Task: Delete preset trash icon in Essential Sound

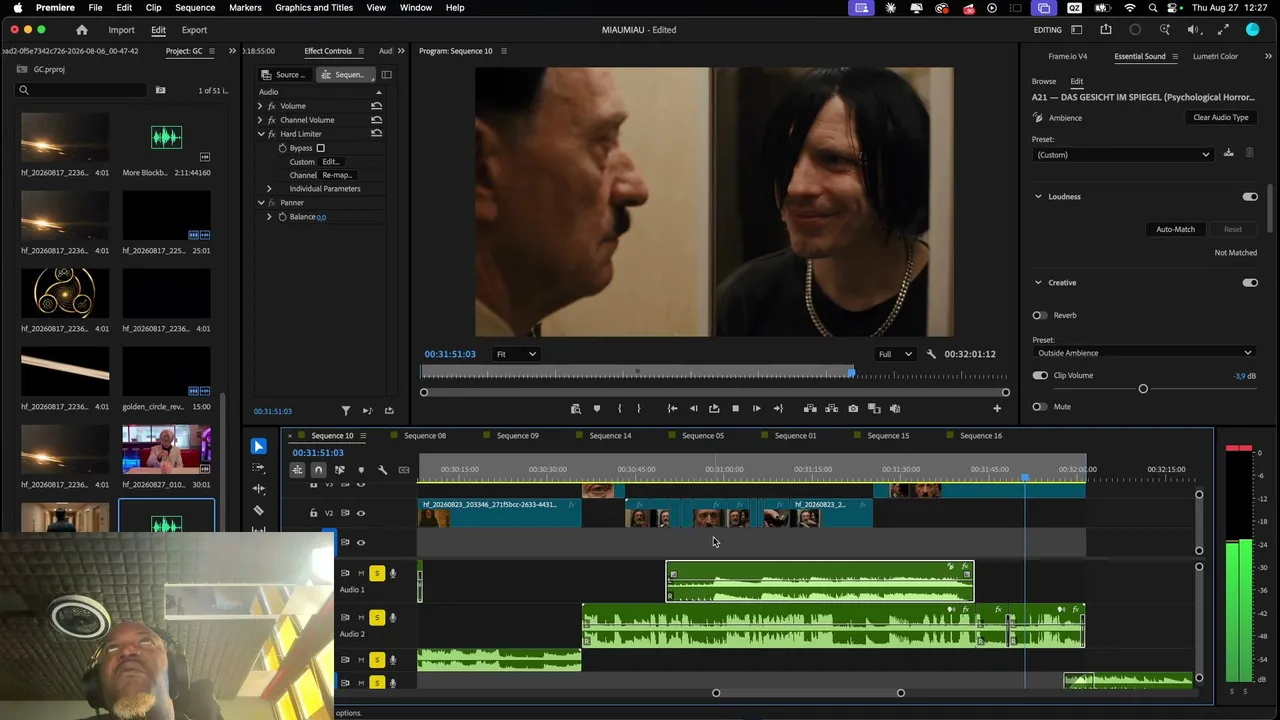Action: pyautogui.click(x=1249, y=153)
